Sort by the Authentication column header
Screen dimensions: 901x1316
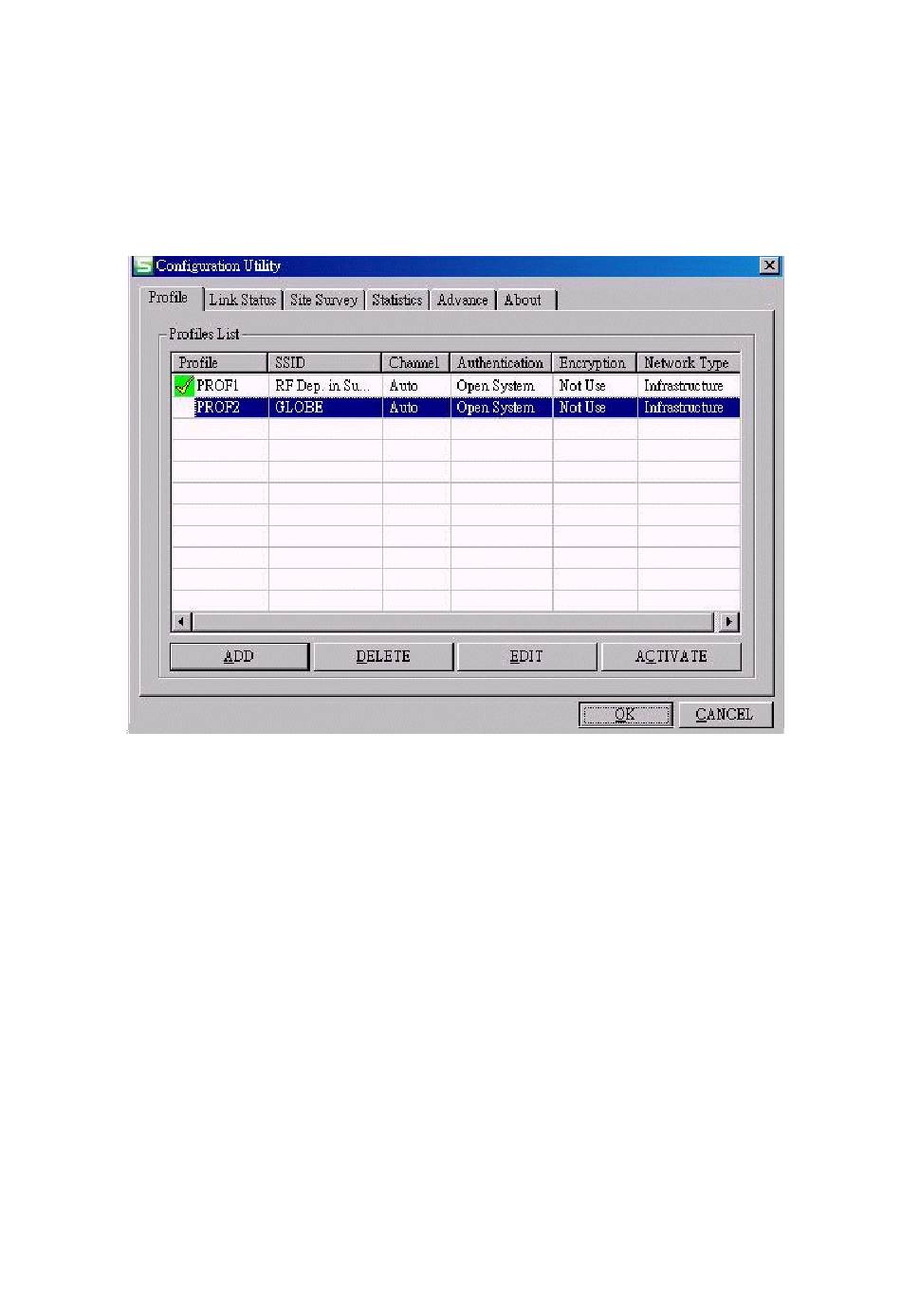pyautogui.click(x=501, y=363)
